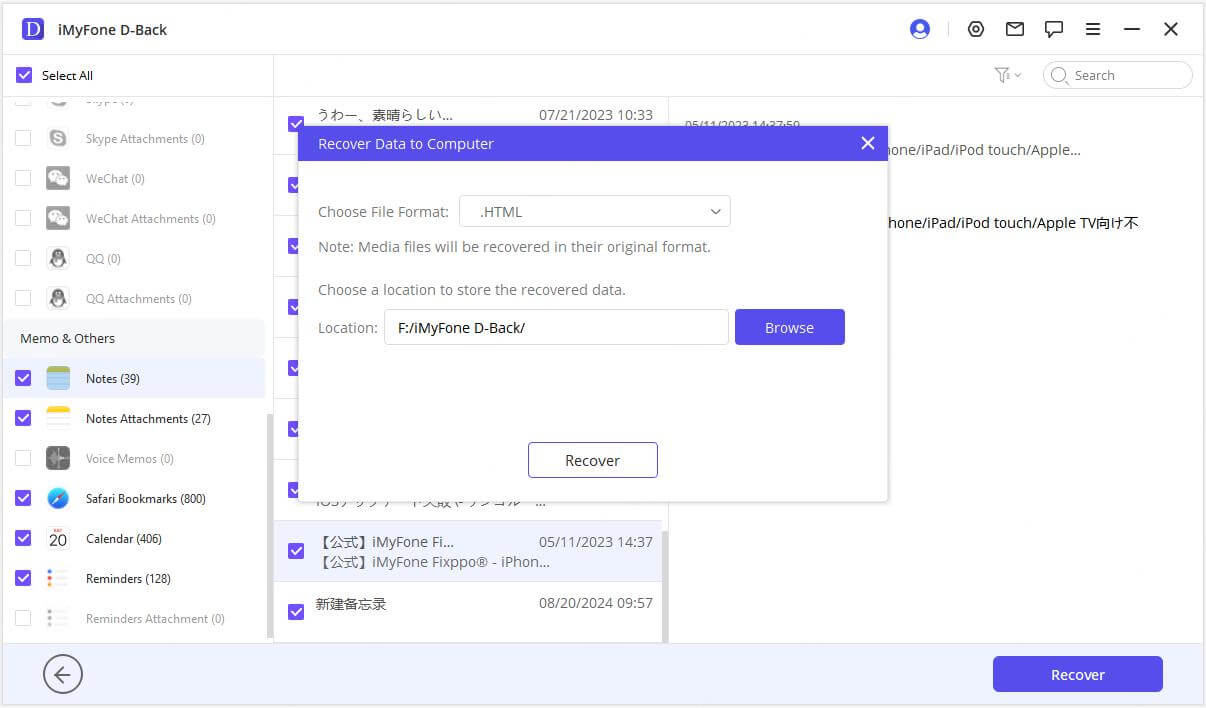Toggle the WeChat checkbox
1206x708 pixels.
[x=23, y=178]
